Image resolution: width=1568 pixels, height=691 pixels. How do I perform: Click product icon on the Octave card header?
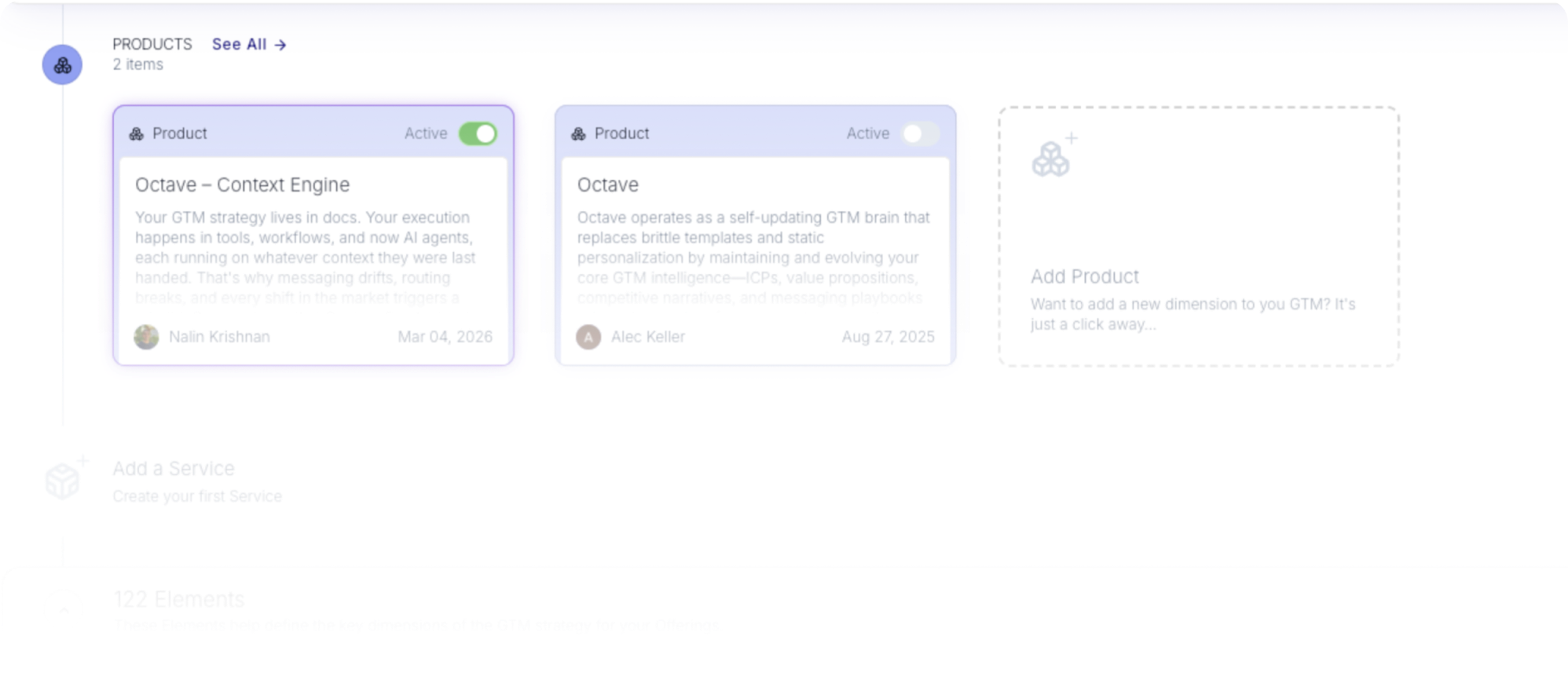579,133
